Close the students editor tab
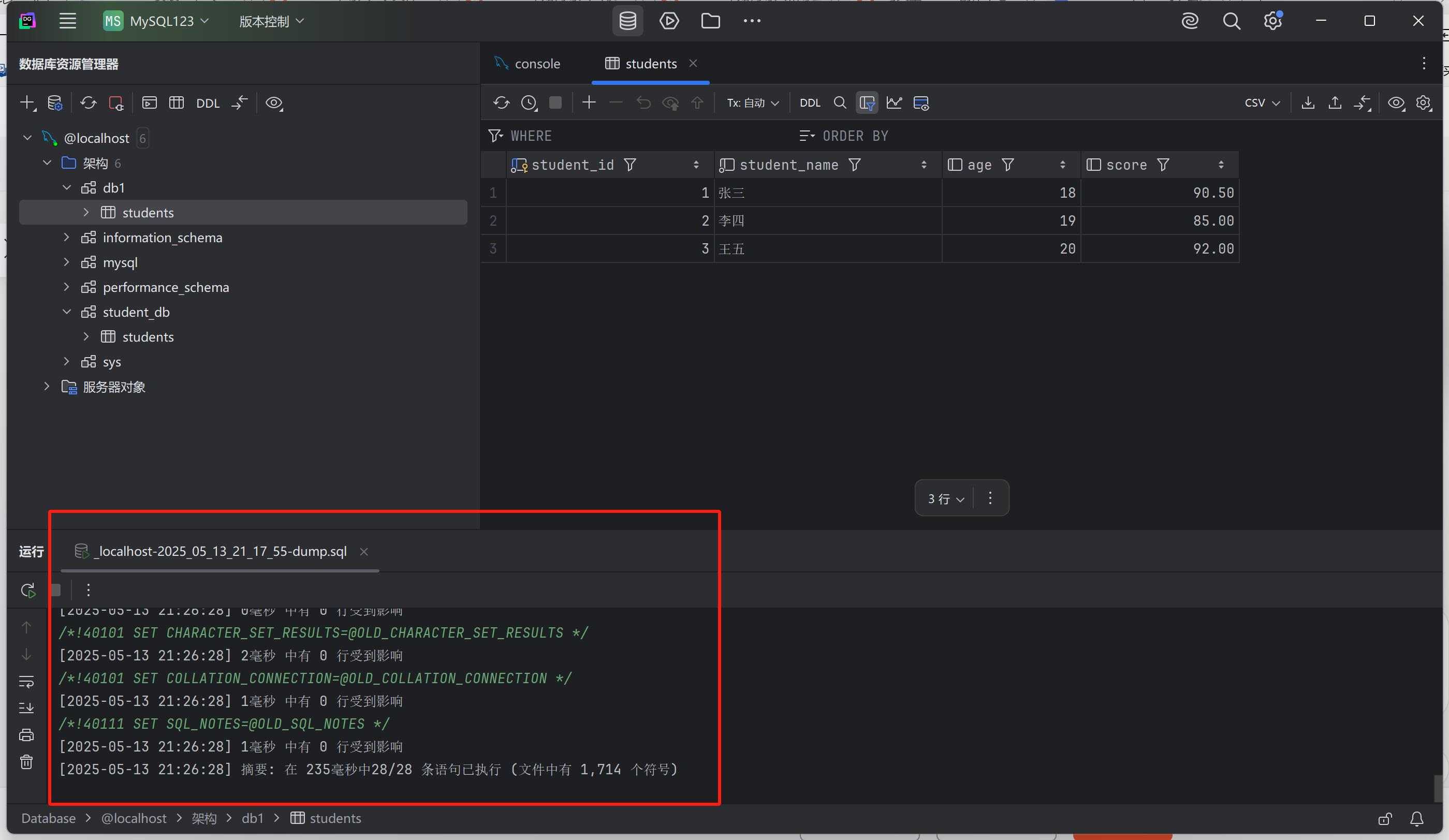The height and width of the screenshot is (840, 1449). click(x=693, y=63)
